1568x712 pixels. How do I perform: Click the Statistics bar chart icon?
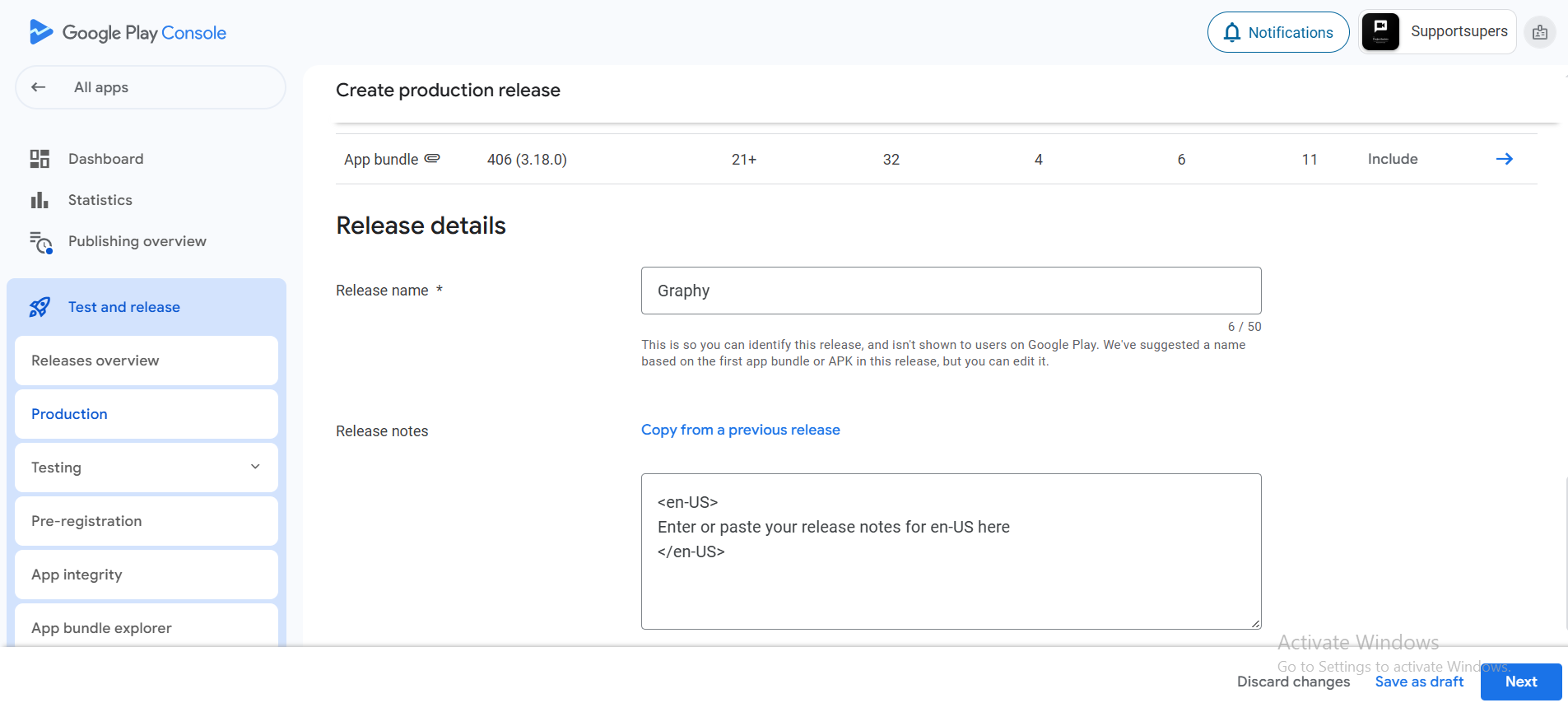pyautogui.click(x=40, y=200)
